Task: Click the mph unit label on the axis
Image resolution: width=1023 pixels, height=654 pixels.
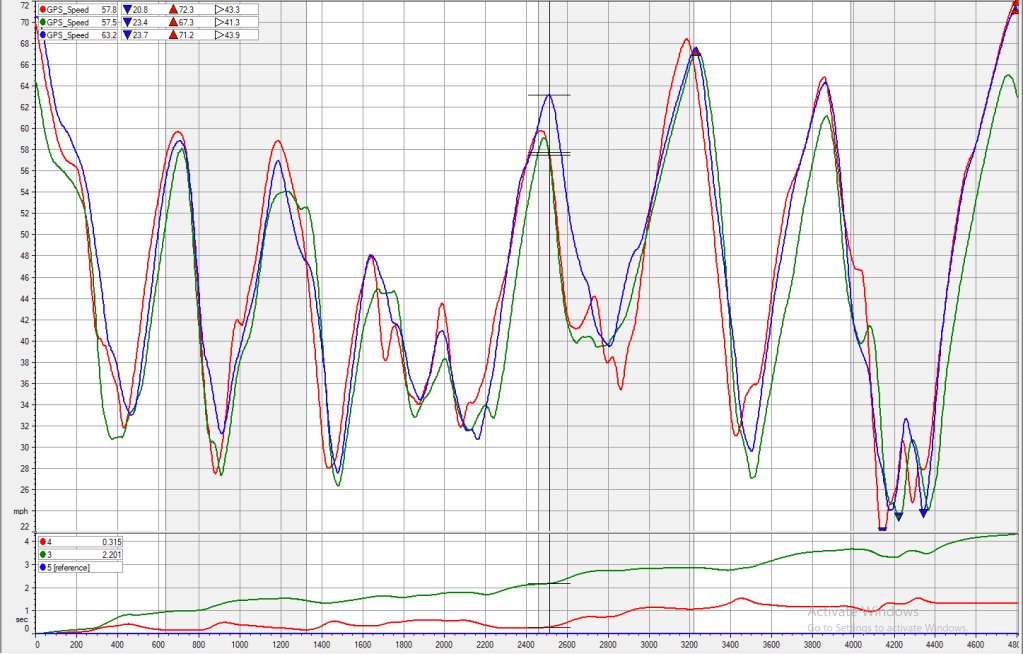Action: pos(19,511)
